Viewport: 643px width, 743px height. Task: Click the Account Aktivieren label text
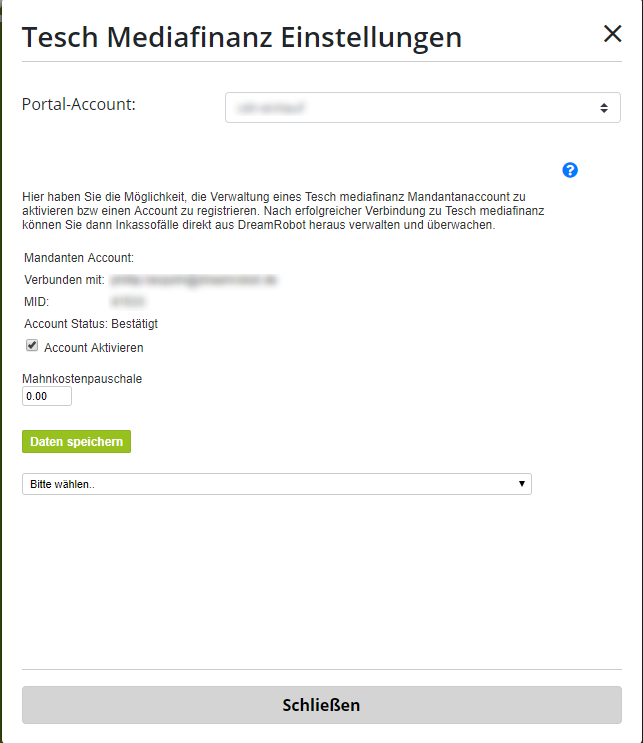pos(94,348)
